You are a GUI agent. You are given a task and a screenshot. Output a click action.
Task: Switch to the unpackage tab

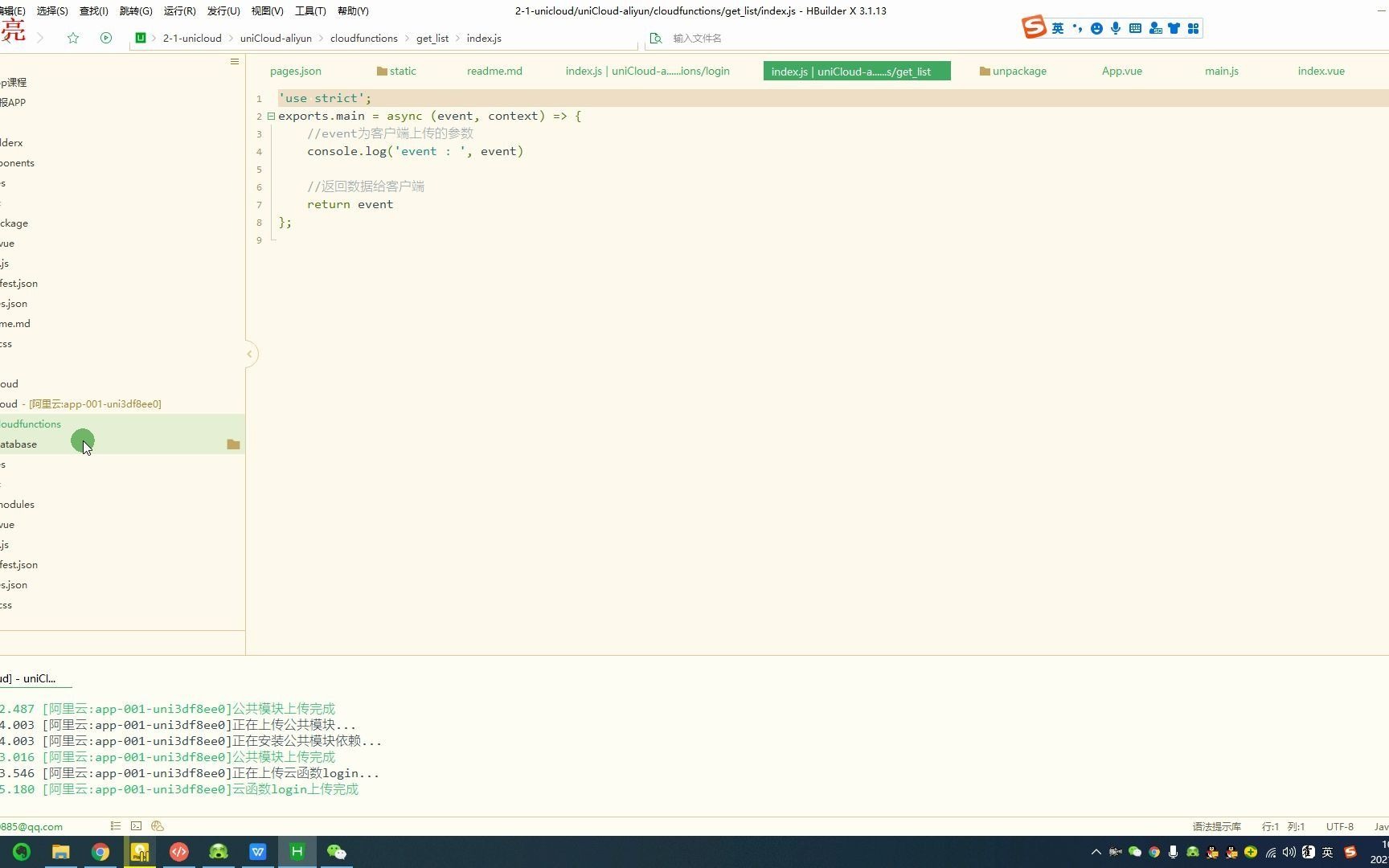click(x=1013, y=71)
